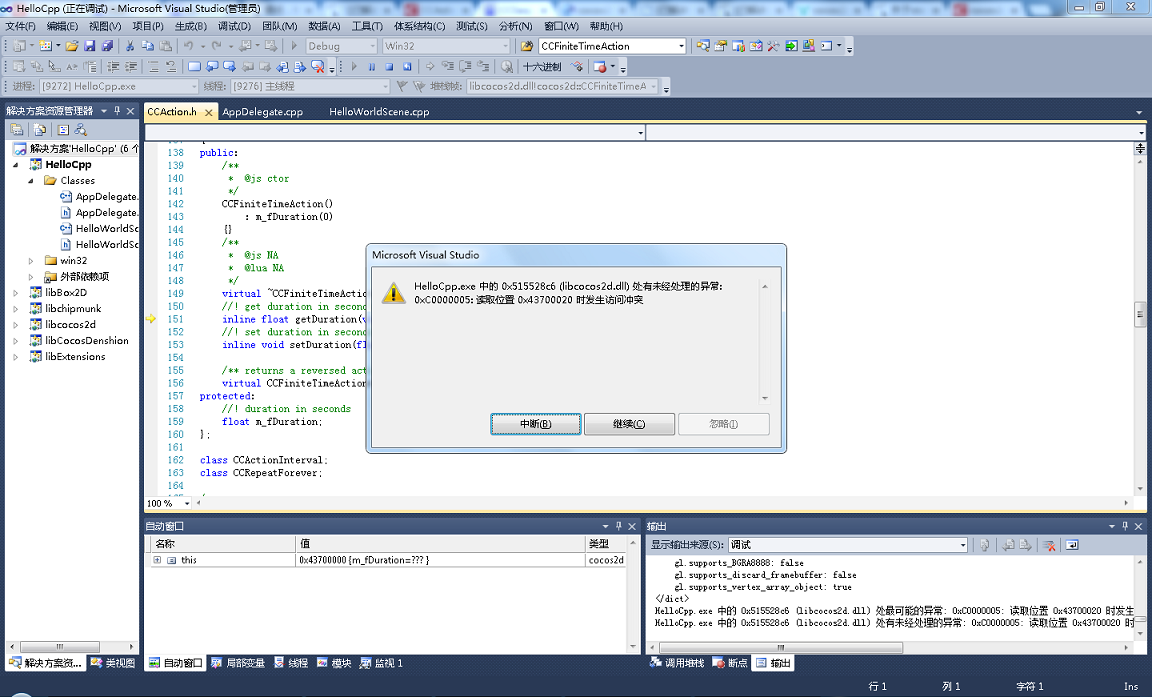Click the Show All Files icon in Solution Explorer
Screen dimensions: 1152x697
40,129
